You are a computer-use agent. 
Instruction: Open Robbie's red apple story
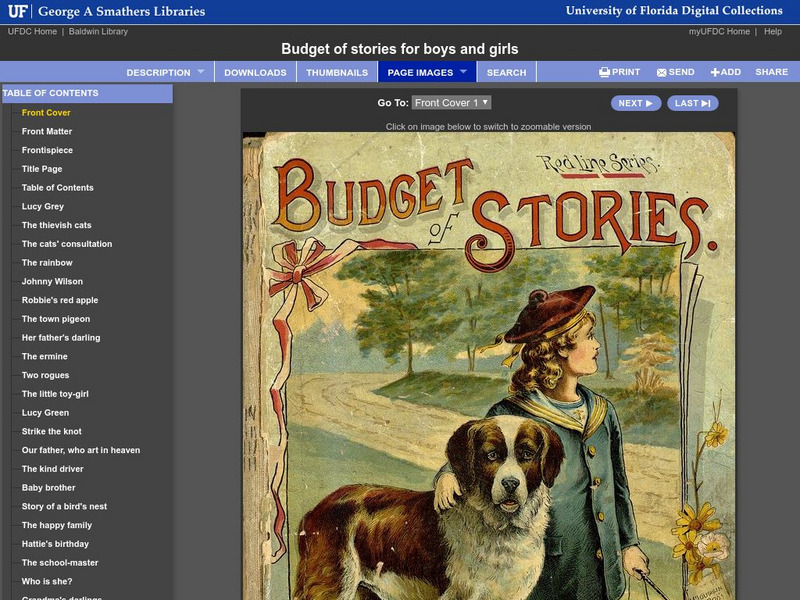[x=60, y=300]
